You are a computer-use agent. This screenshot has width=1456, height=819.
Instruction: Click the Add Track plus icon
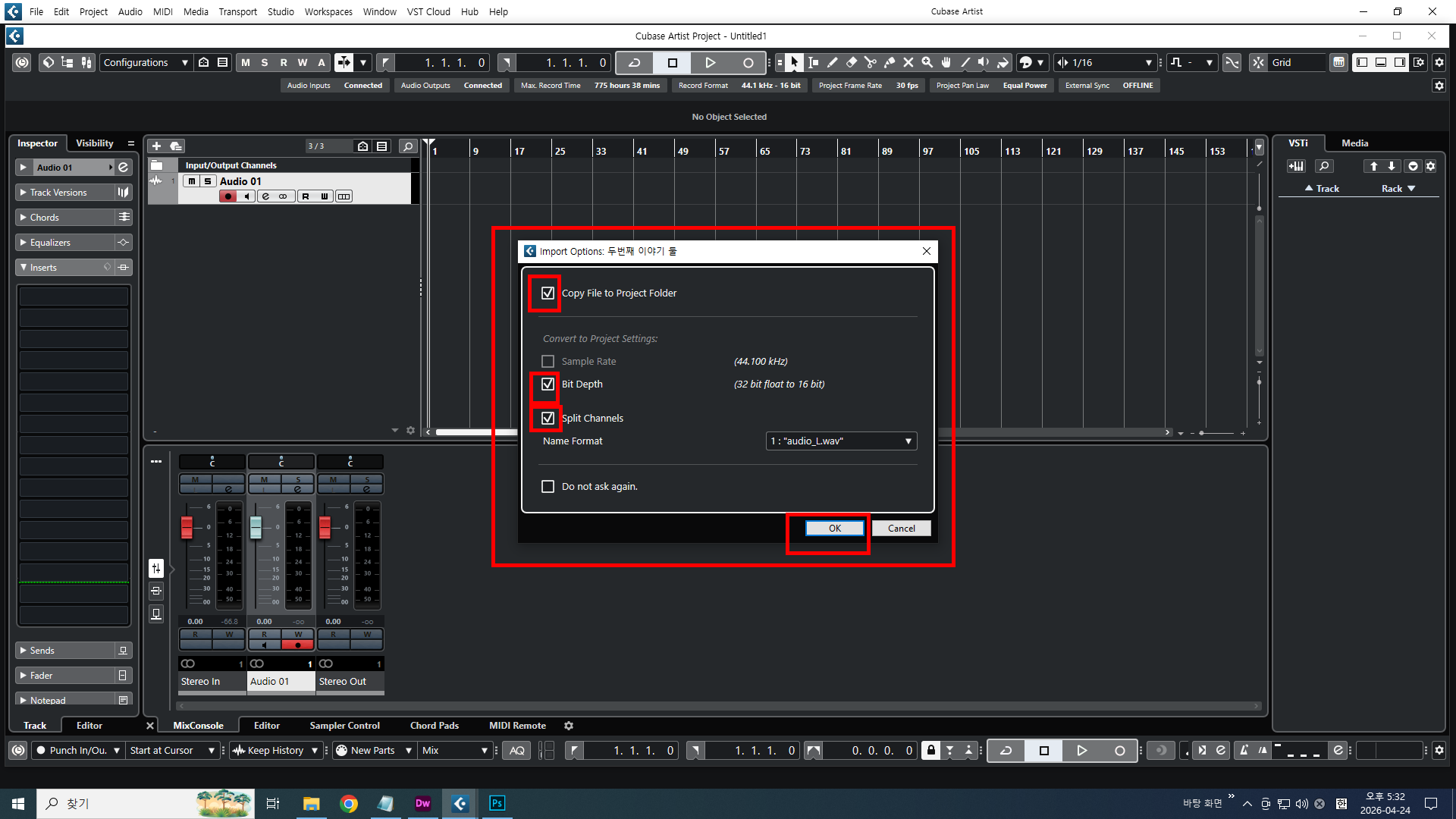pos(156,146)
